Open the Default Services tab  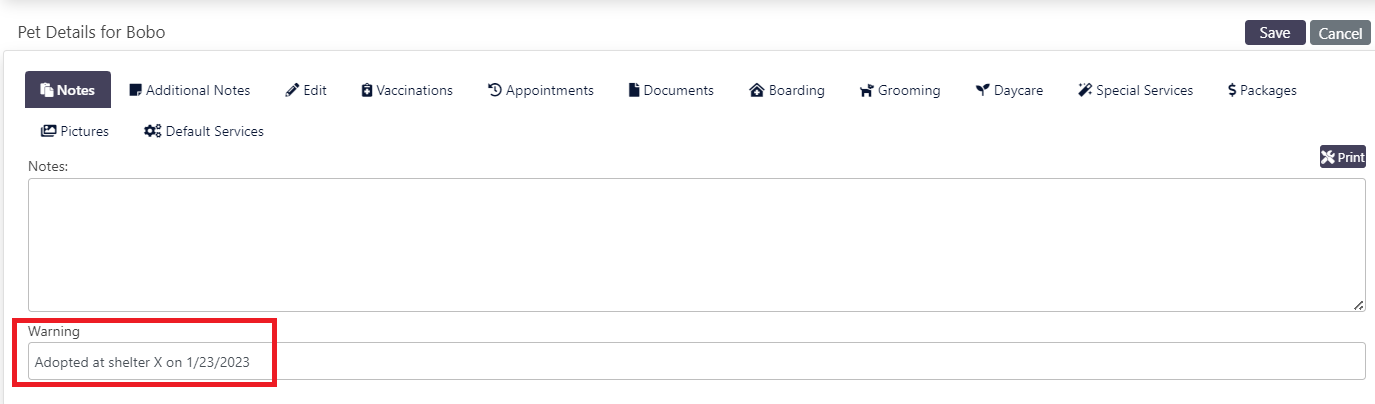tap(204, 131)
